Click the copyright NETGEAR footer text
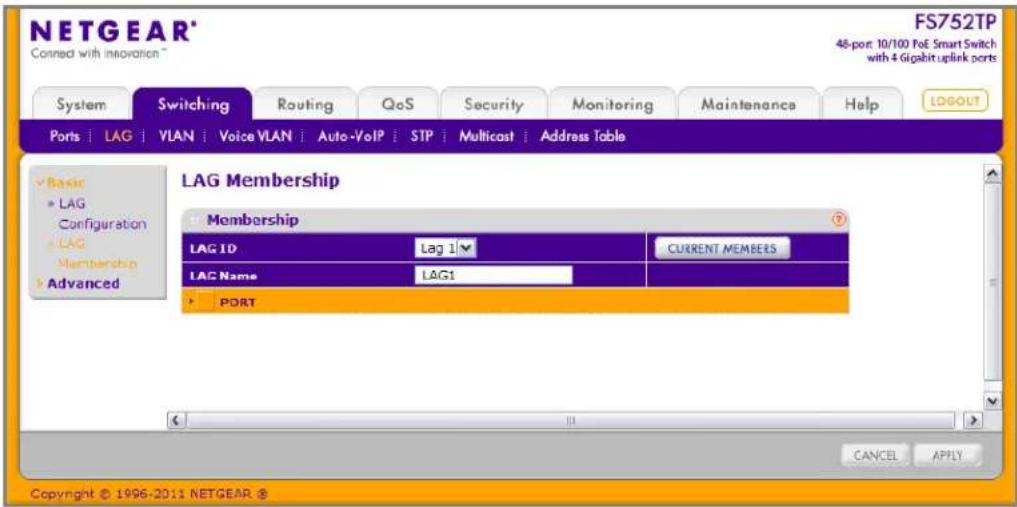The width and height of the screenshot is (1017, 507). (150, 495)
